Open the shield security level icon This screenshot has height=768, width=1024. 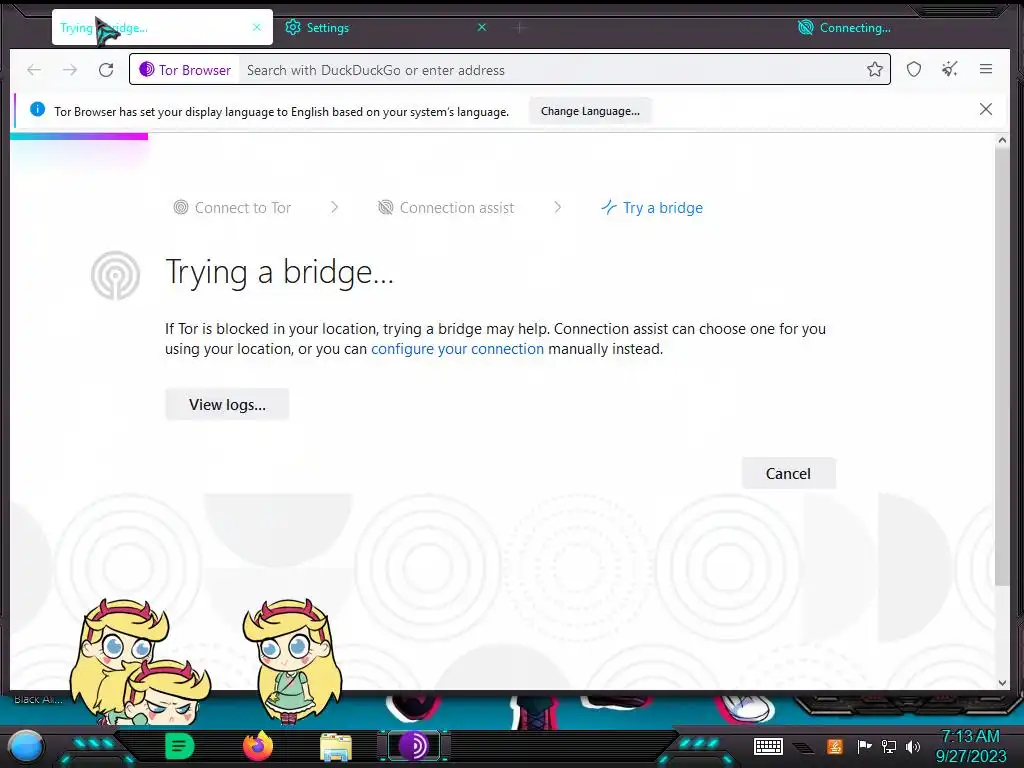[x=914, y=69]
